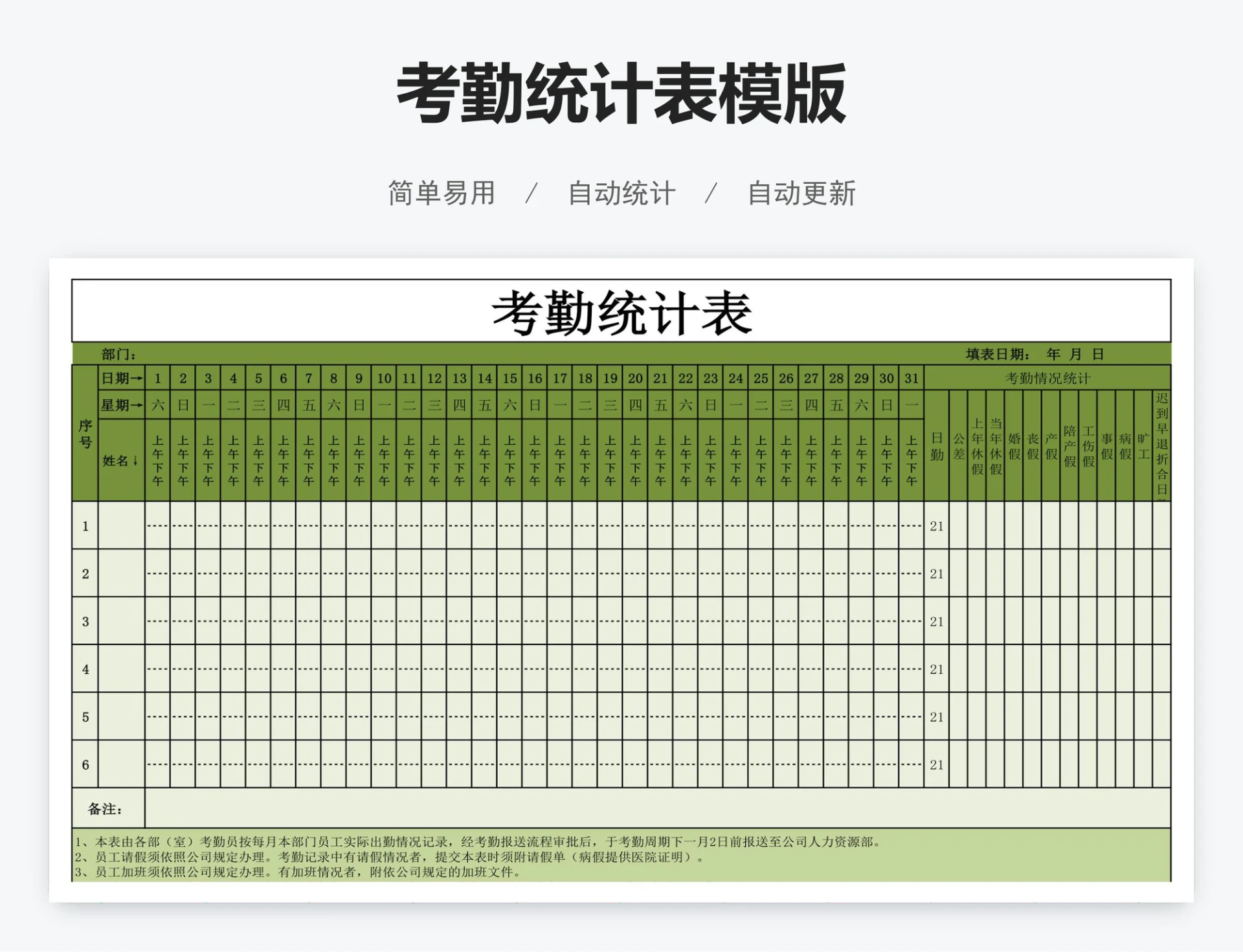Click the 星期 row label

121,403
